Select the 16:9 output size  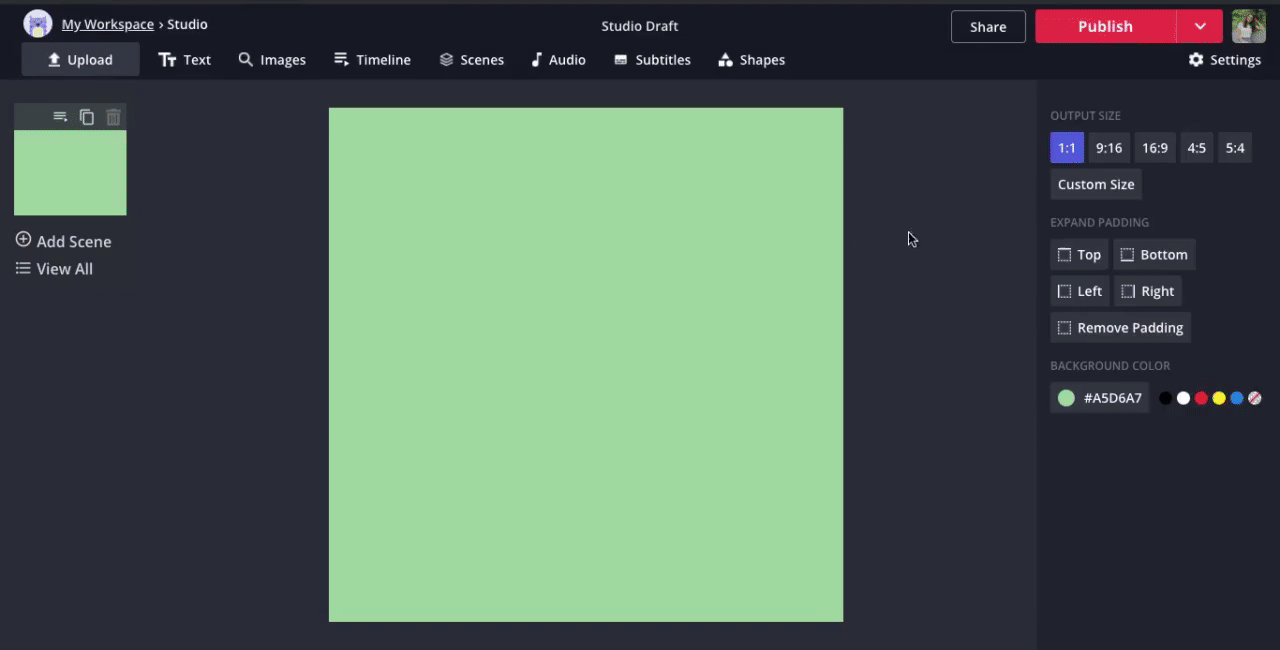pos(1154,148)
